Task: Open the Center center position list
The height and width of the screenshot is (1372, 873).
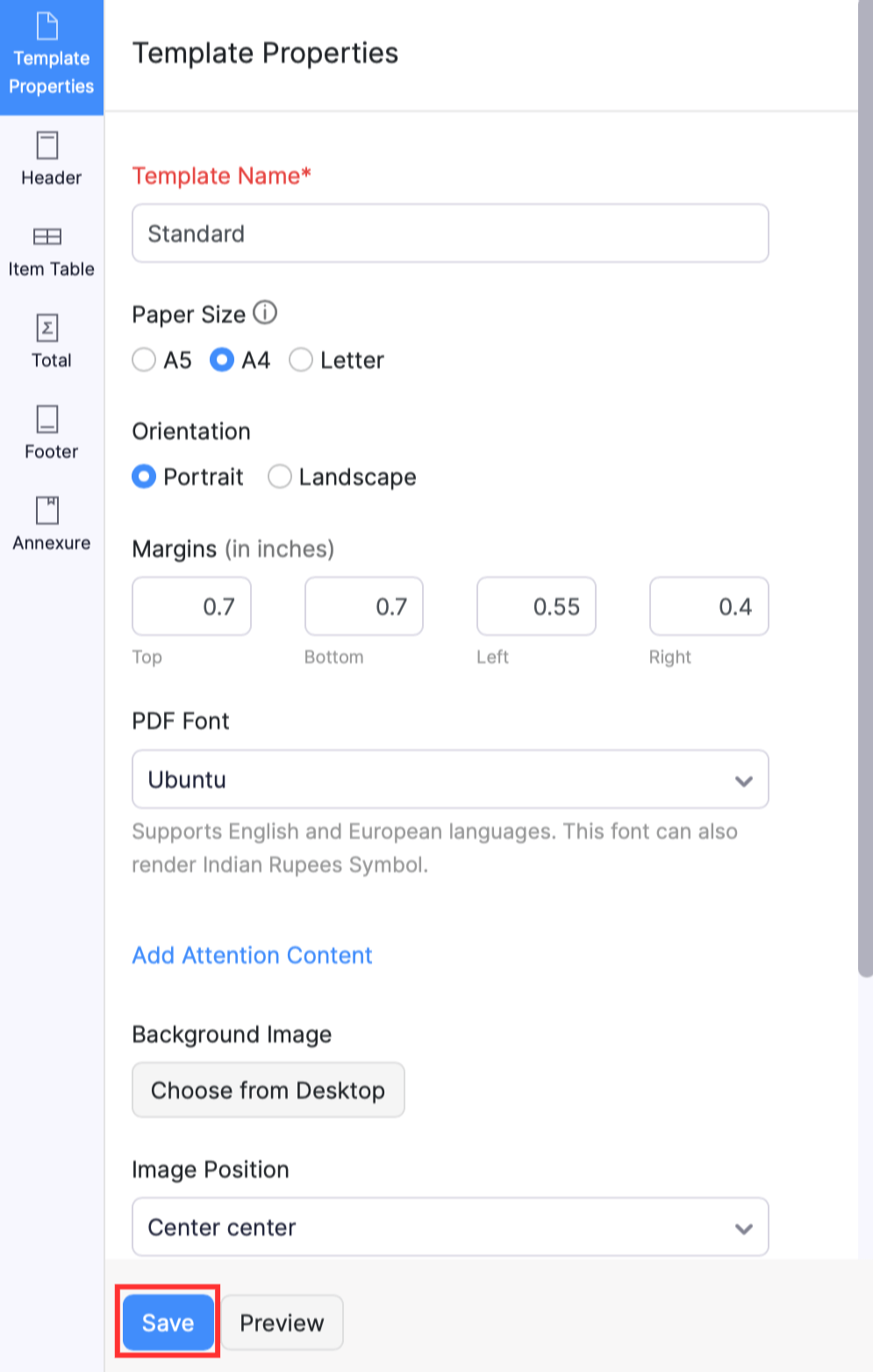Action: 744,1227
